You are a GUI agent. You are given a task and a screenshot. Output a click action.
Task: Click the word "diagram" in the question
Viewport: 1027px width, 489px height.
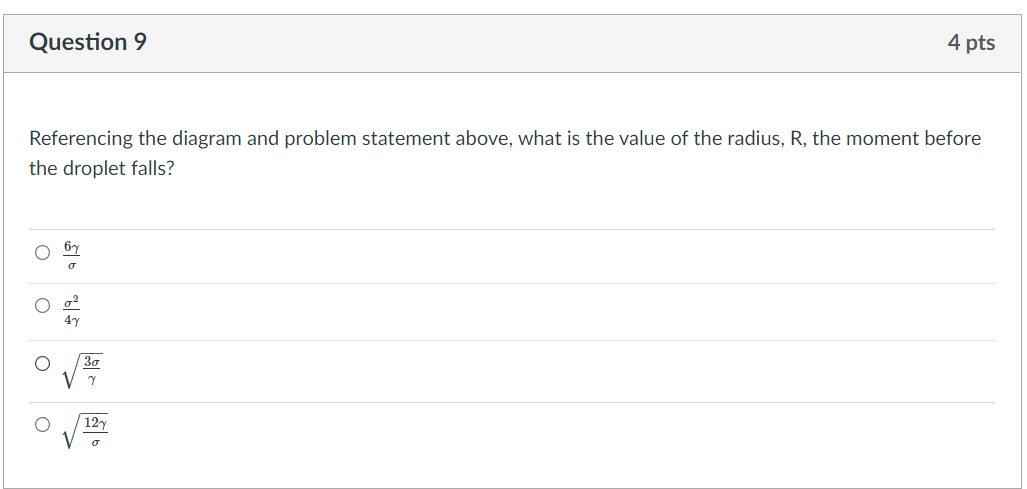click(x=206, y=139)
